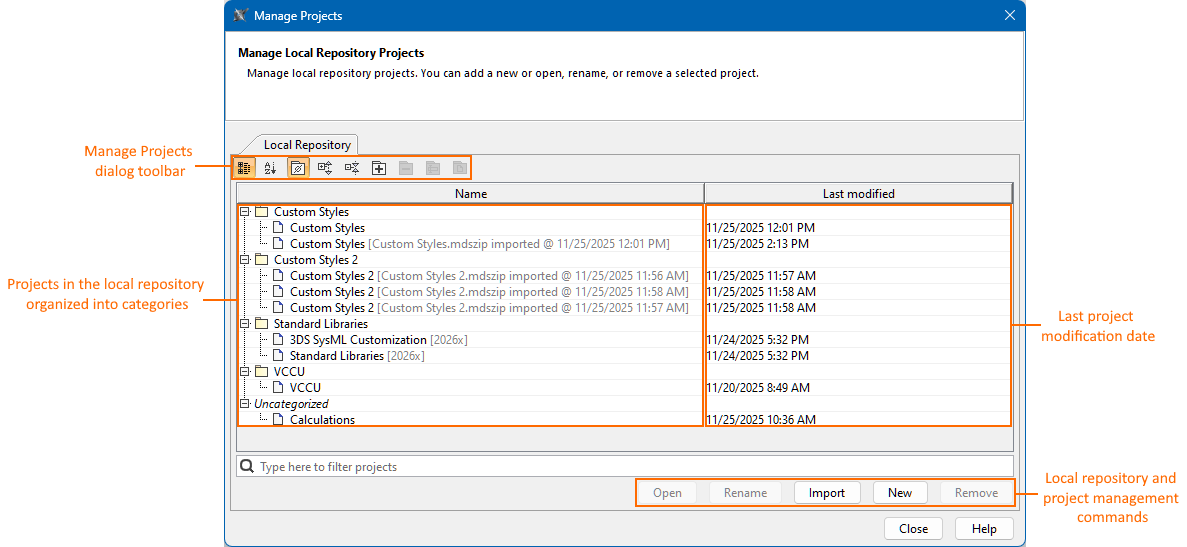Click the add new category icon
The height and width of the screenshot is (547, 1187).
click(379, 168)
